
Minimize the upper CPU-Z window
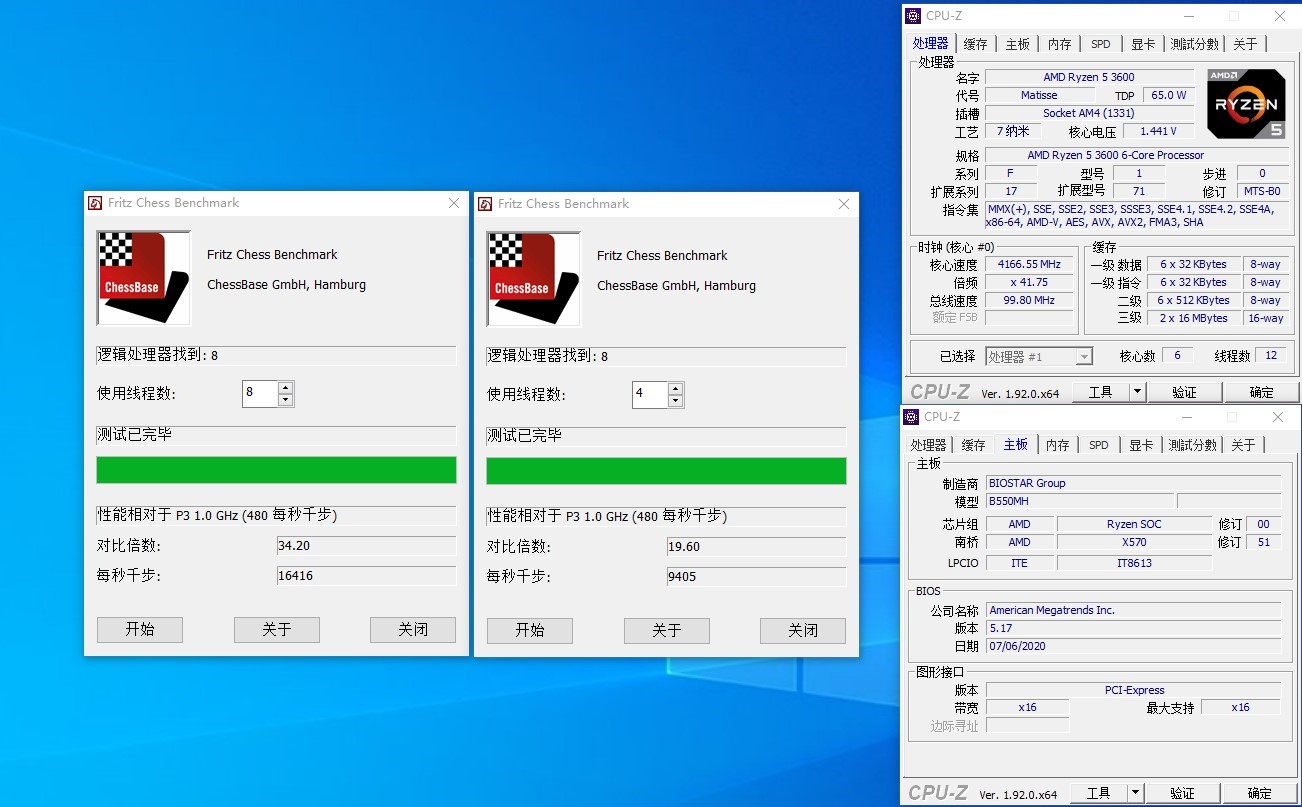coord(1188,16)
